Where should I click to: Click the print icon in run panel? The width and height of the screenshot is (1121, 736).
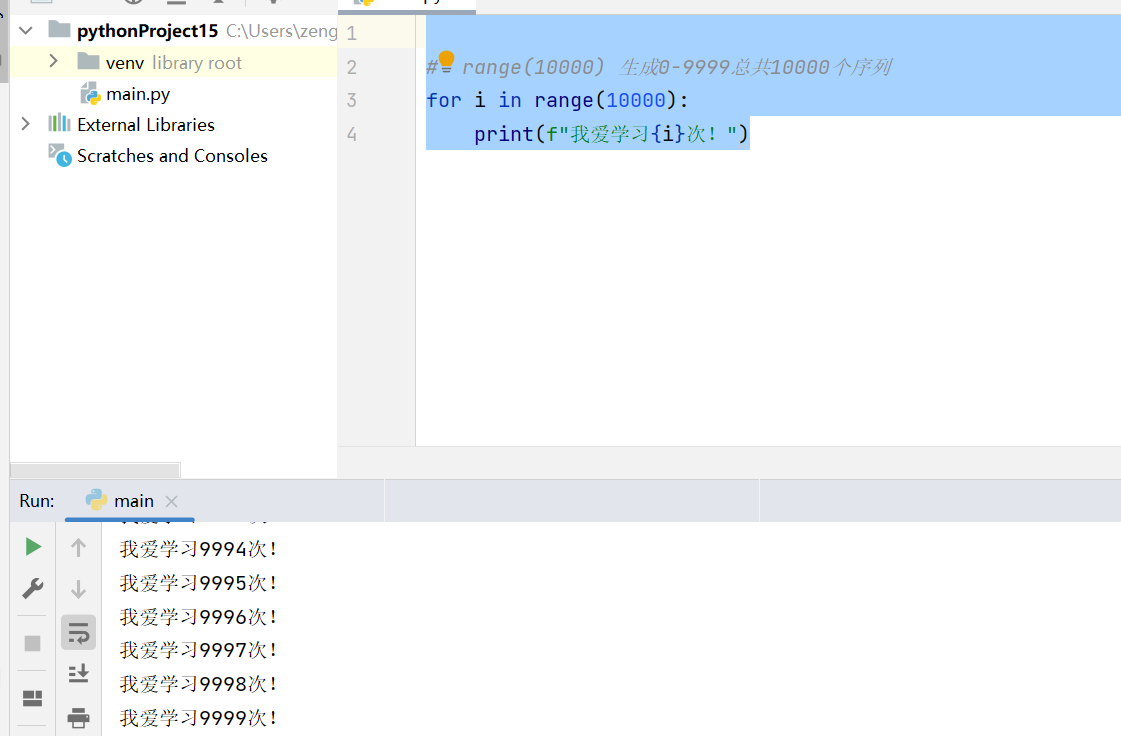pos(79,717)
